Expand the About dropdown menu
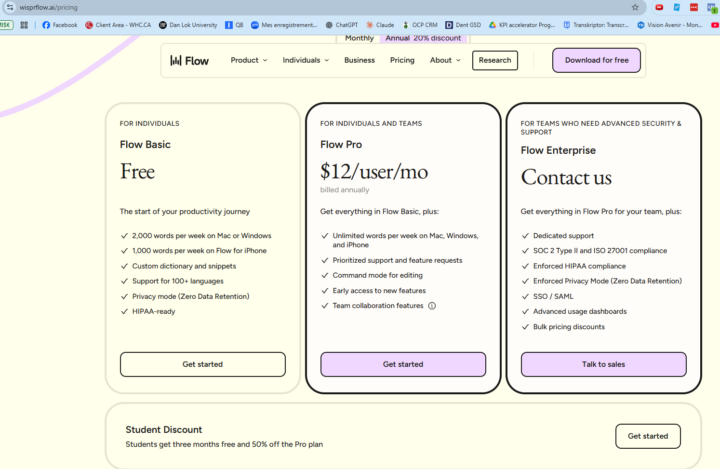This screenshot has width=720, height=469. (446, 60)
